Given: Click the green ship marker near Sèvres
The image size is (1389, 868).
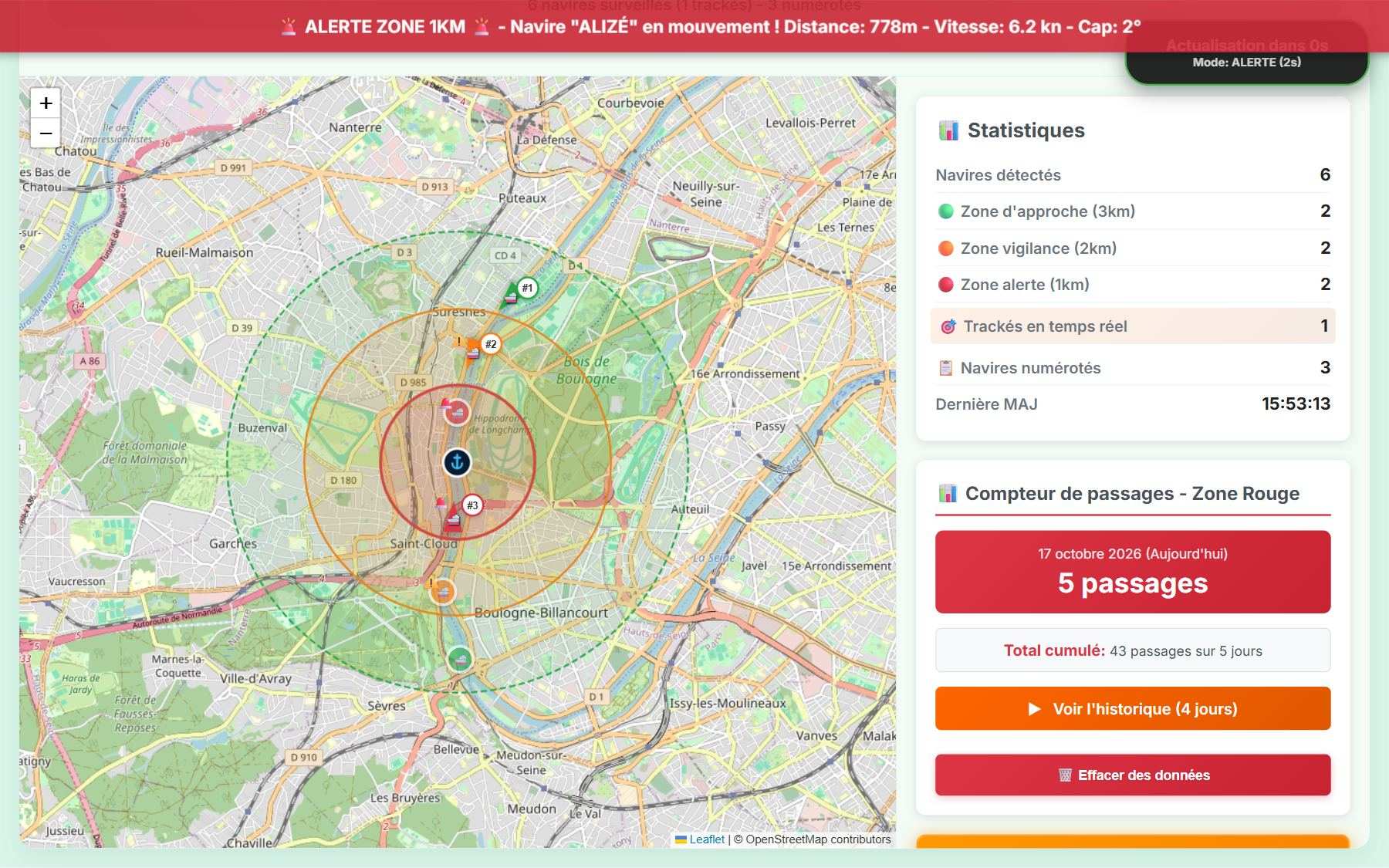Looking at the screenshot, I should (x=460, y=659).
